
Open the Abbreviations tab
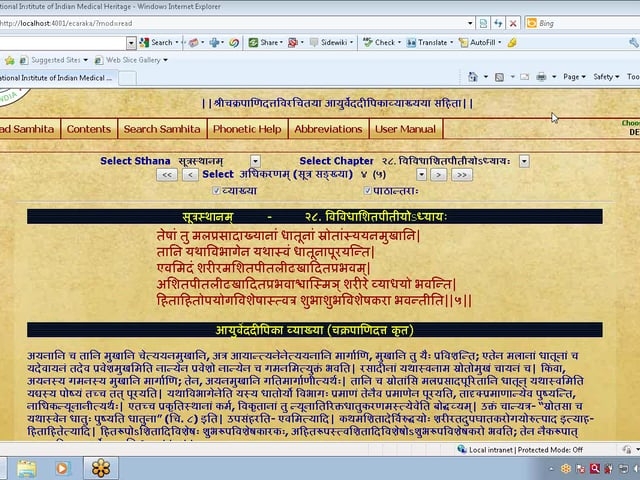328,129
